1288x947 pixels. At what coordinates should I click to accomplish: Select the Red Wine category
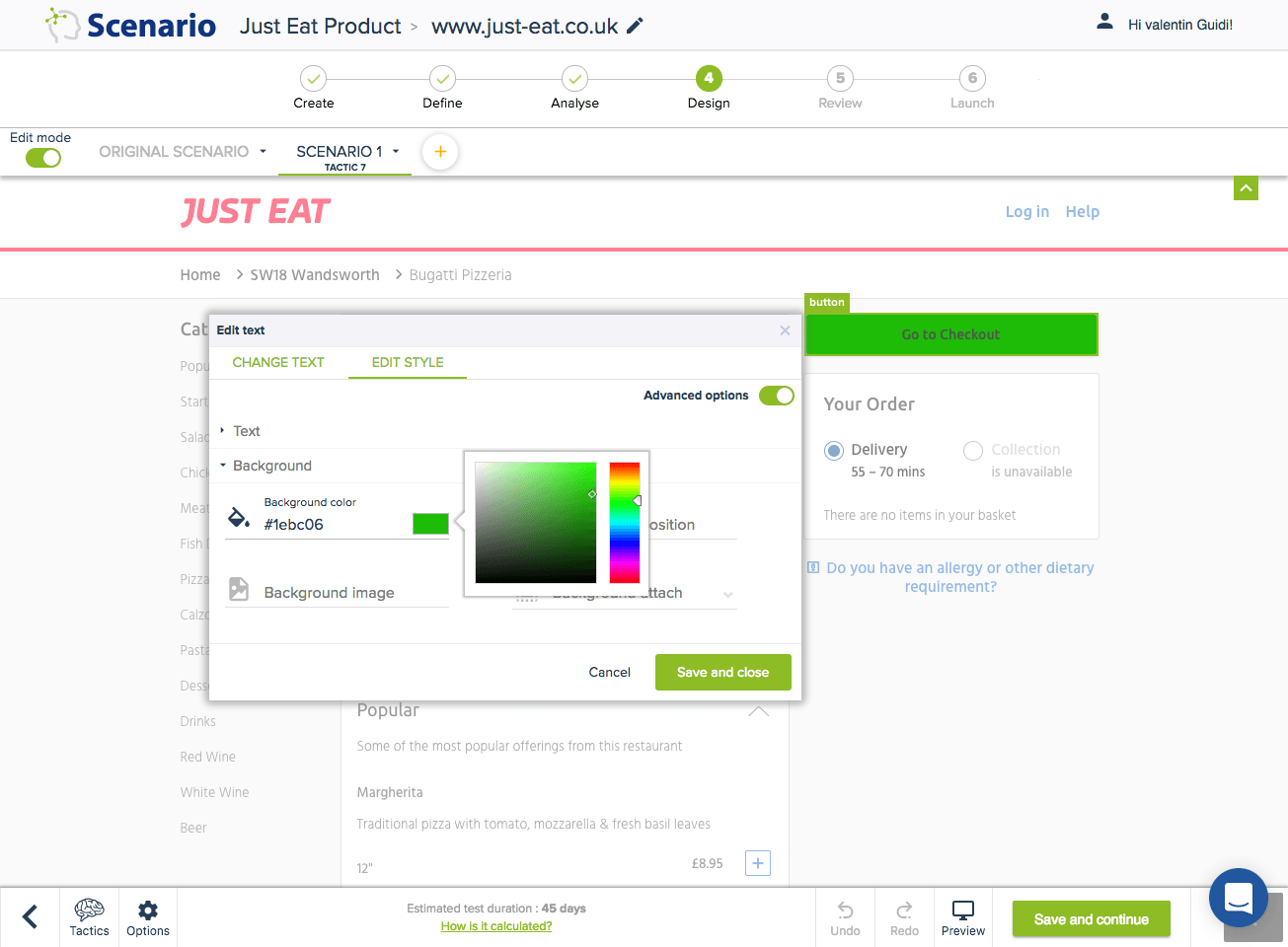[x=207, y=757]
